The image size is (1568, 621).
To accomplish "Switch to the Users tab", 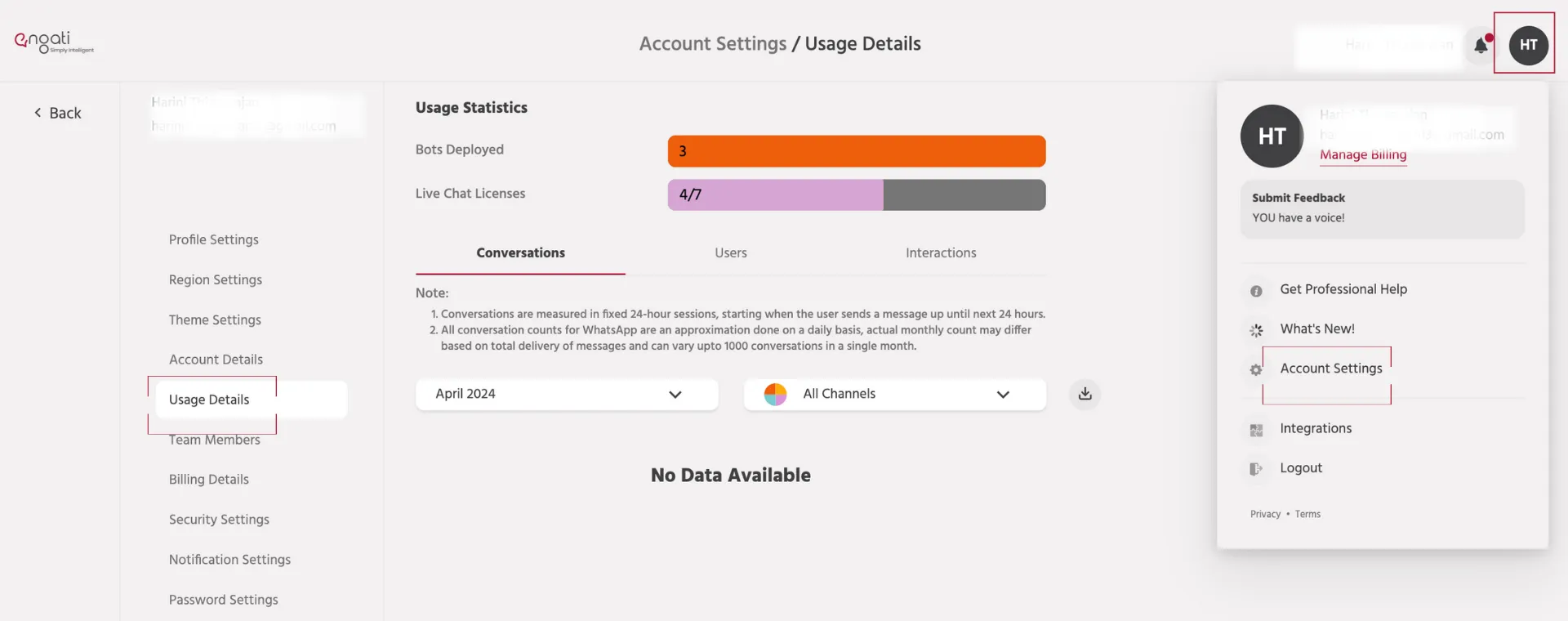I will (x=730, y=253).
